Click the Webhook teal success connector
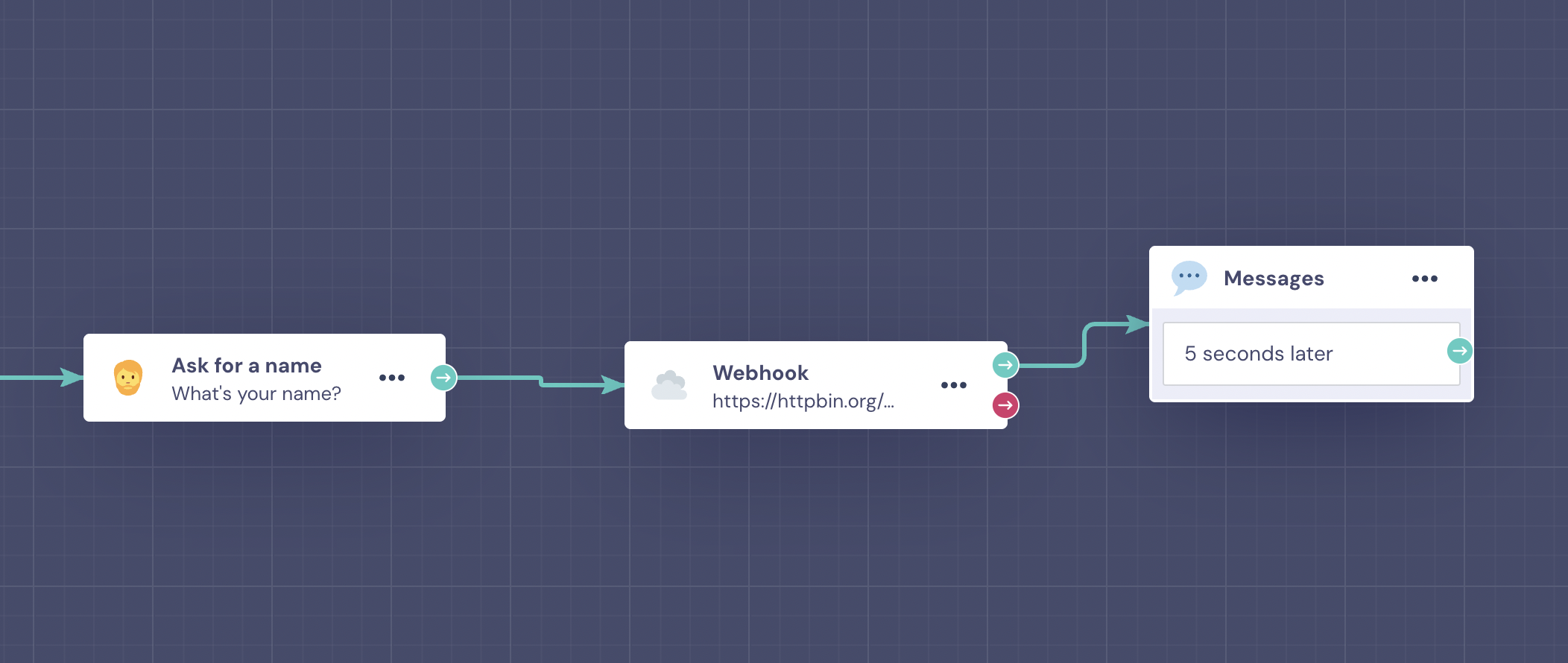 tap(1005, 365)
